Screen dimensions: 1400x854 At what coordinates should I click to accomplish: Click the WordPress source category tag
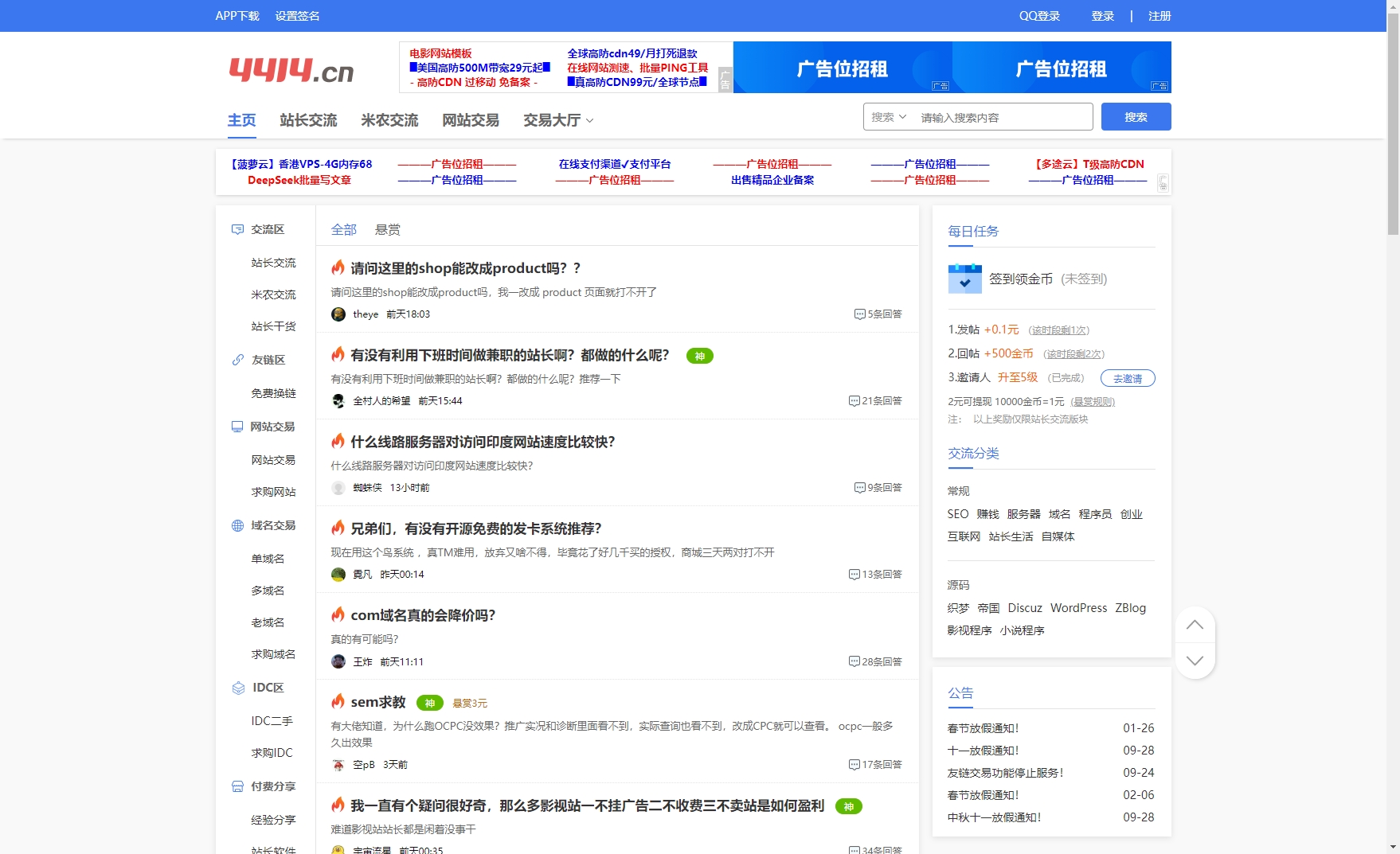[1078, 608]
